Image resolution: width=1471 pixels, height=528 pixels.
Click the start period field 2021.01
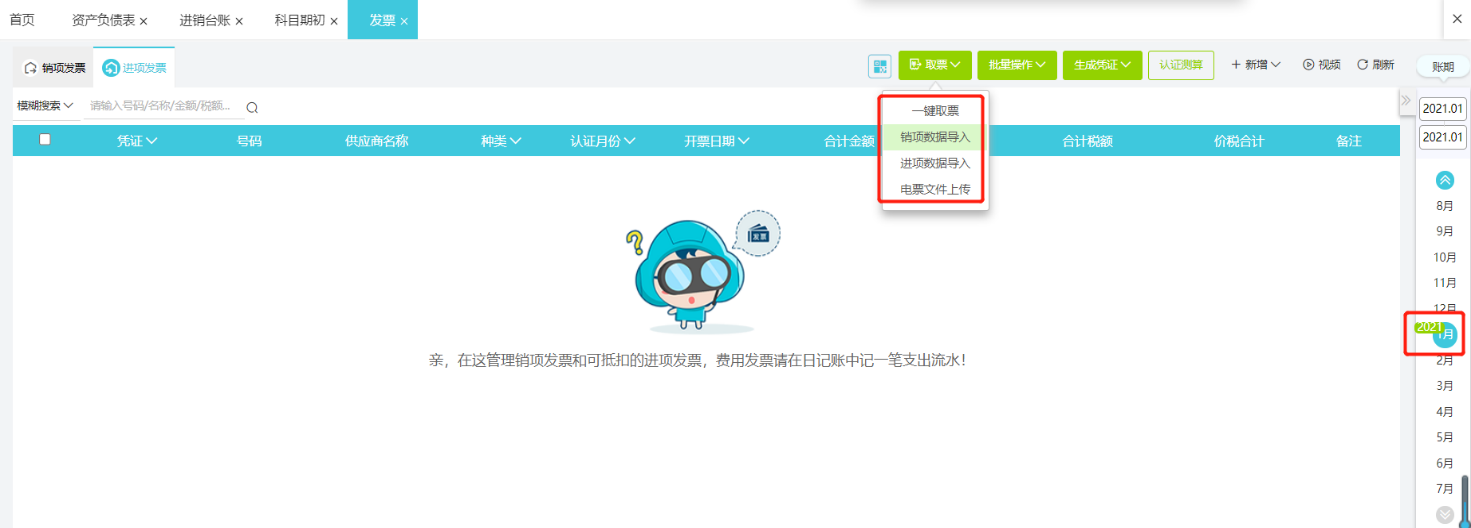[x=1443, y=108]
